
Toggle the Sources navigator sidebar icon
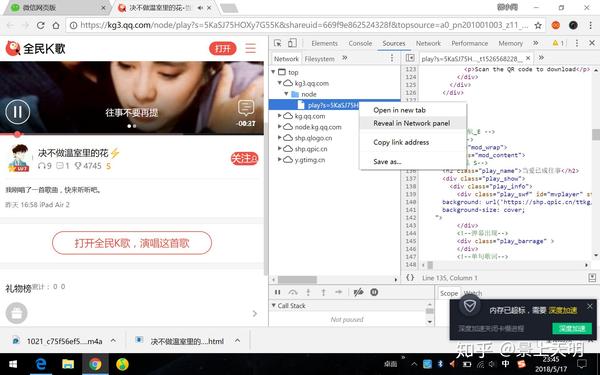(410, 58)
